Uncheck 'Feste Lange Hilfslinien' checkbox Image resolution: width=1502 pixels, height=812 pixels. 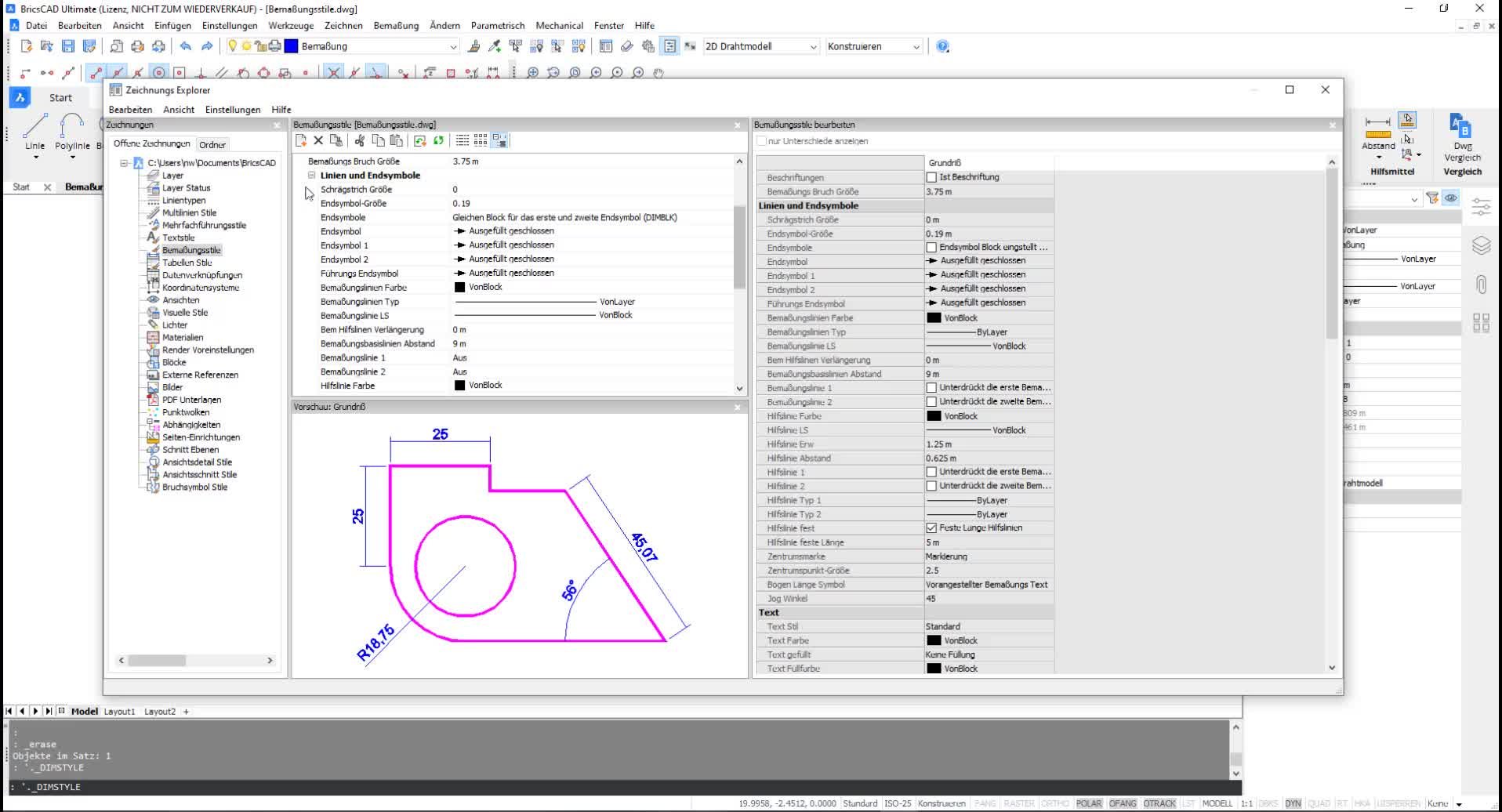(931, 528)
